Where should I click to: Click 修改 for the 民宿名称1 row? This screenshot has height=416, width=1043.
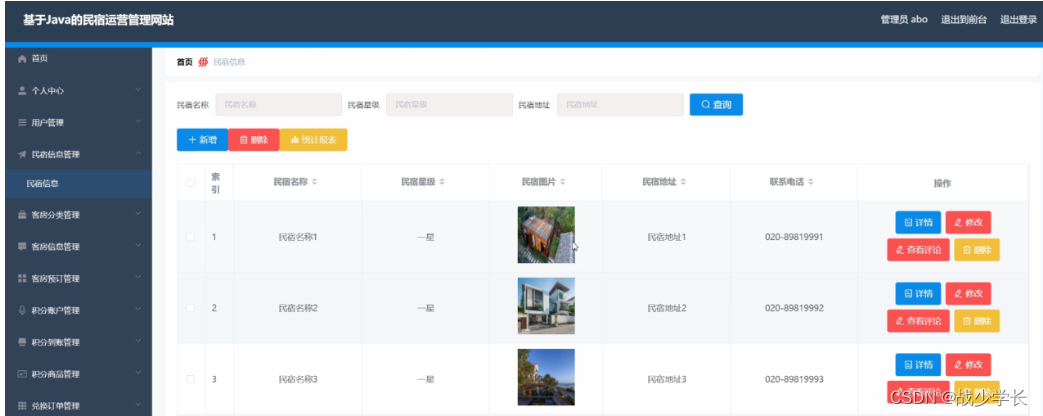point(968,222)
